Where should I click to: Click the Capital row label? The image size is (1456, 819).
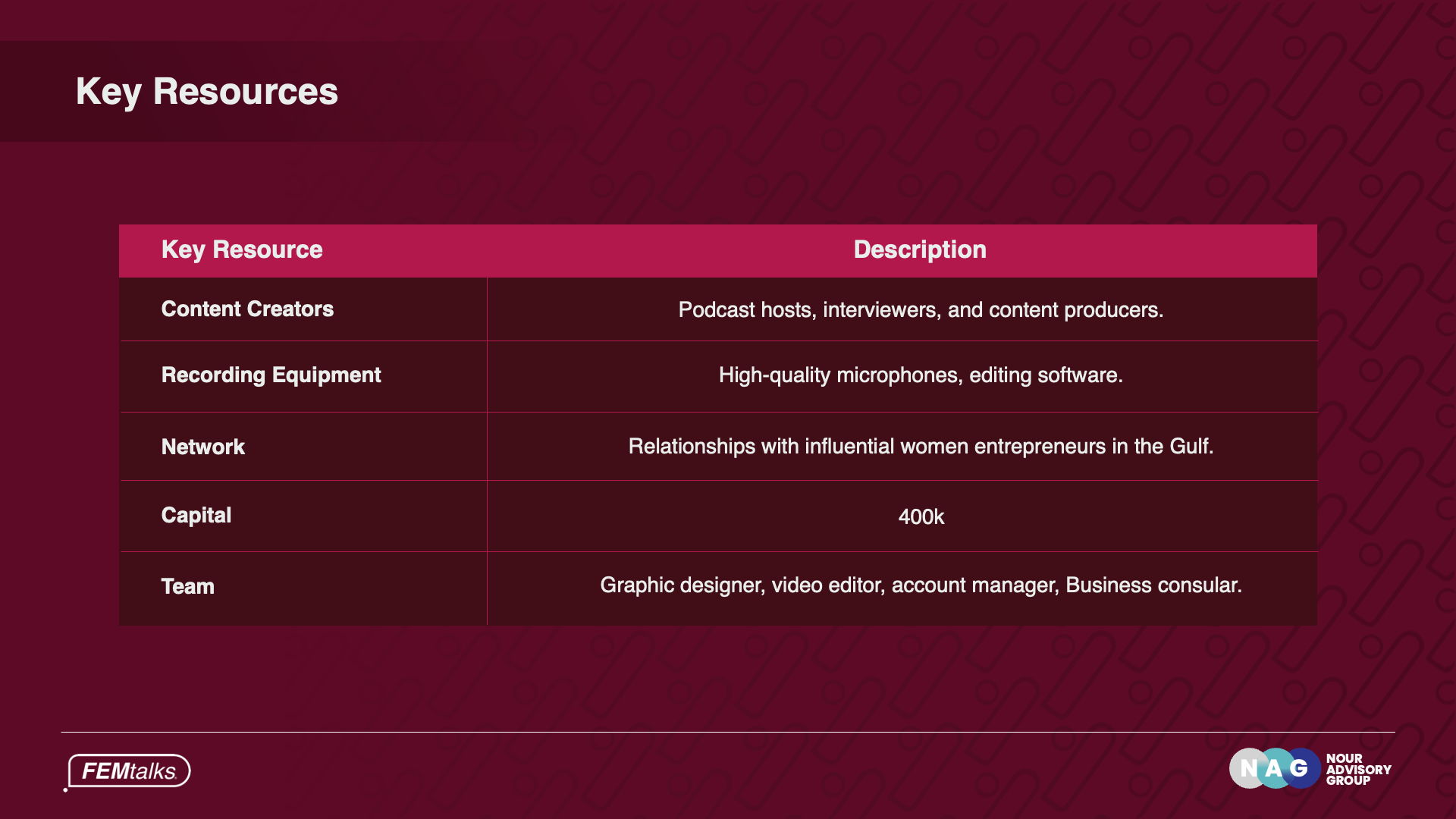196,516
